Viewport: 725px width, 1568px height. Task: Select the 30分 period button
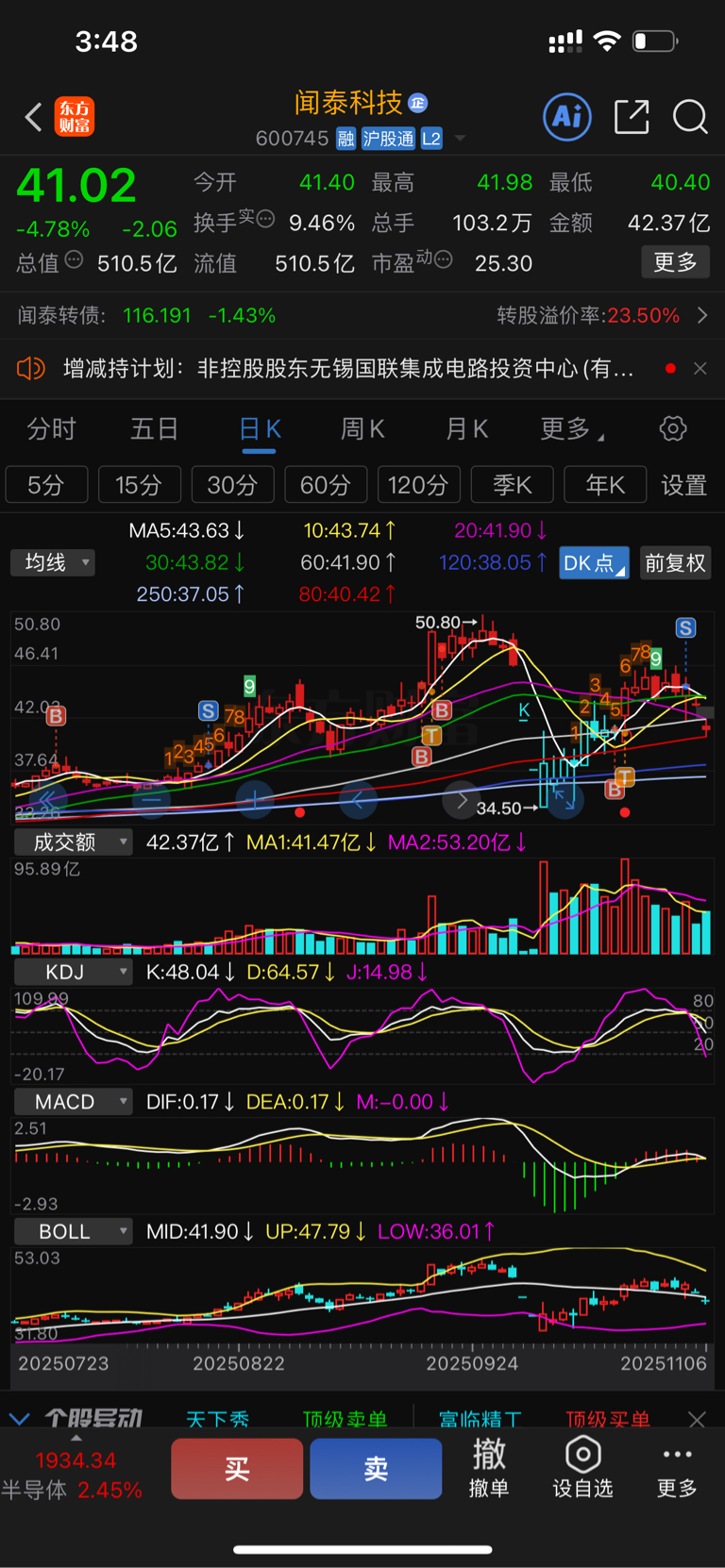coord(232,485)
